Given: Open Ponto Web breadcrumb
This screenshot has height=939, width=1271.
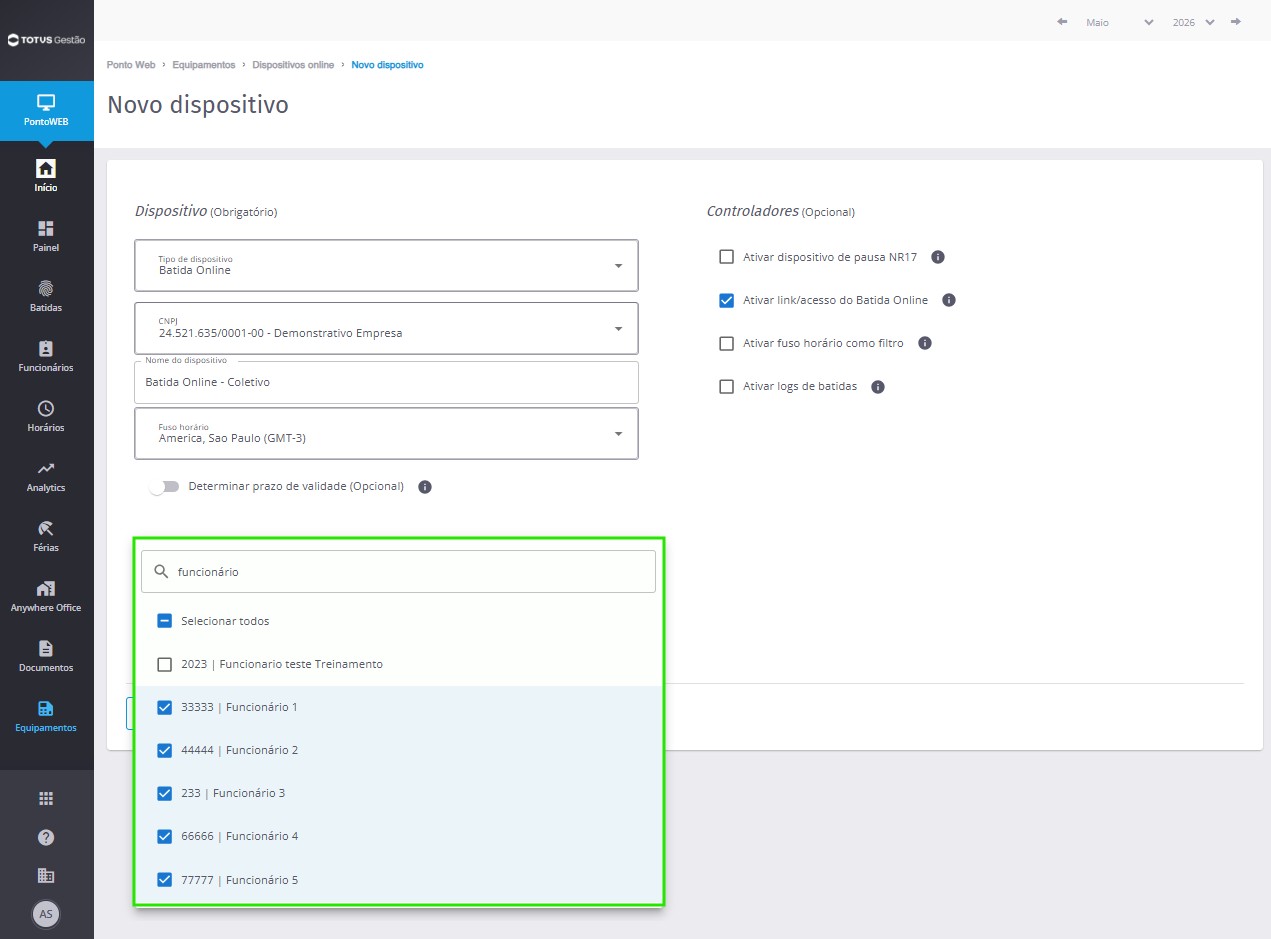Looking at the screenshot, I should [131, 65].
